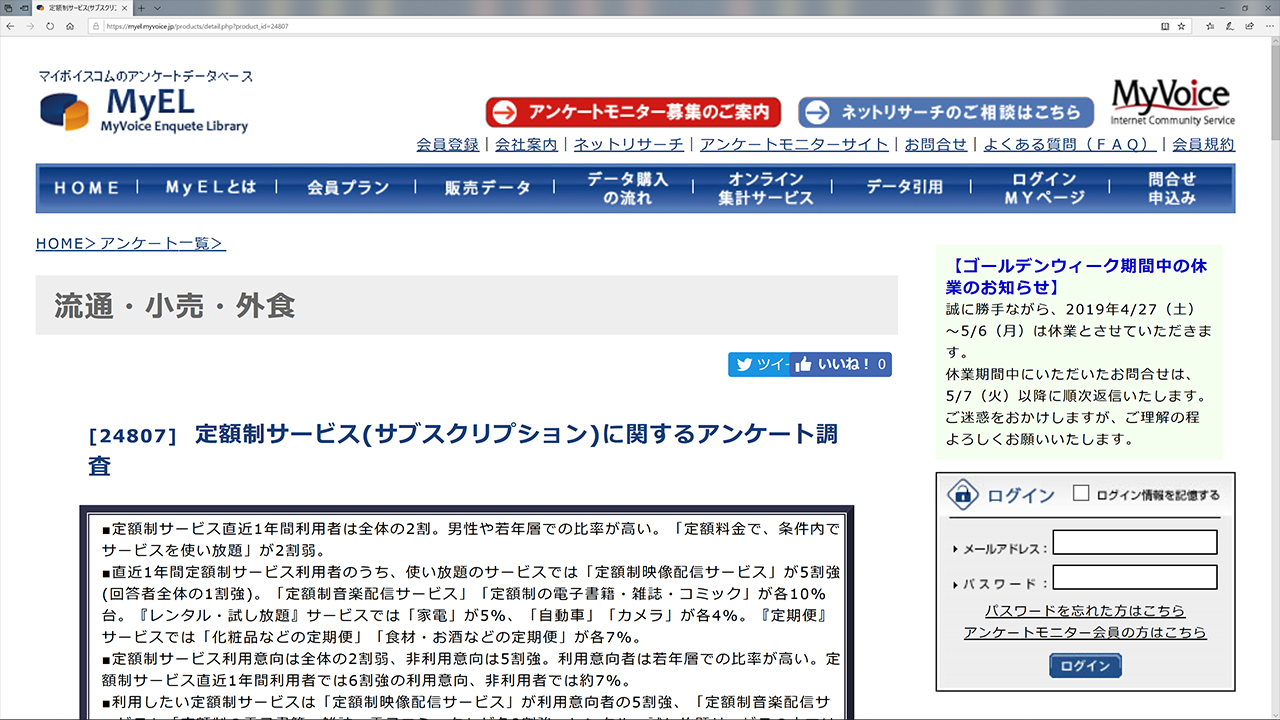Image resolution: width=1280 pixels, height=720 pixels.
Task: Click the [24807] survey title heading
Action: 464,449
